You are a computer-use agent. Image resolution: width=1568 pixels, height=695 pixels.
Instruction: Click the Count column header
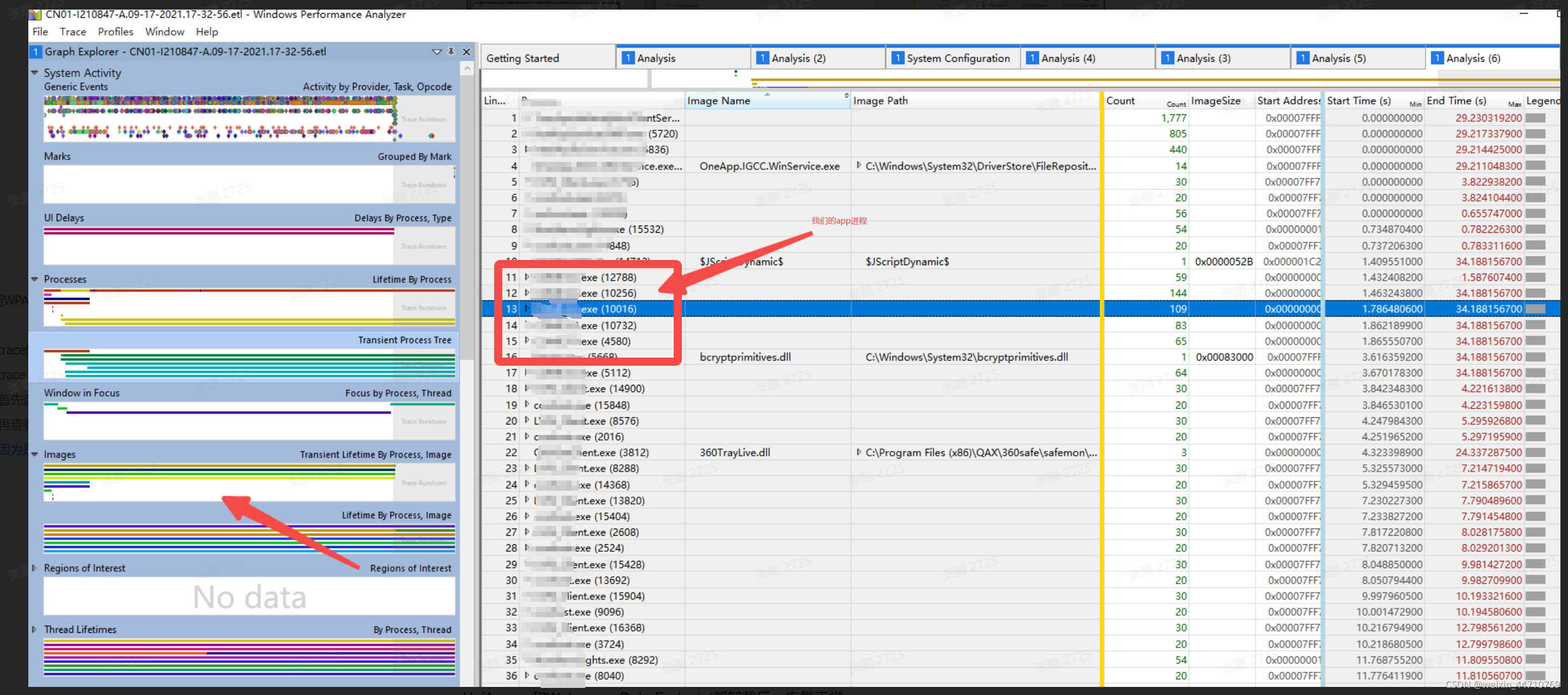click(1120, 101)
